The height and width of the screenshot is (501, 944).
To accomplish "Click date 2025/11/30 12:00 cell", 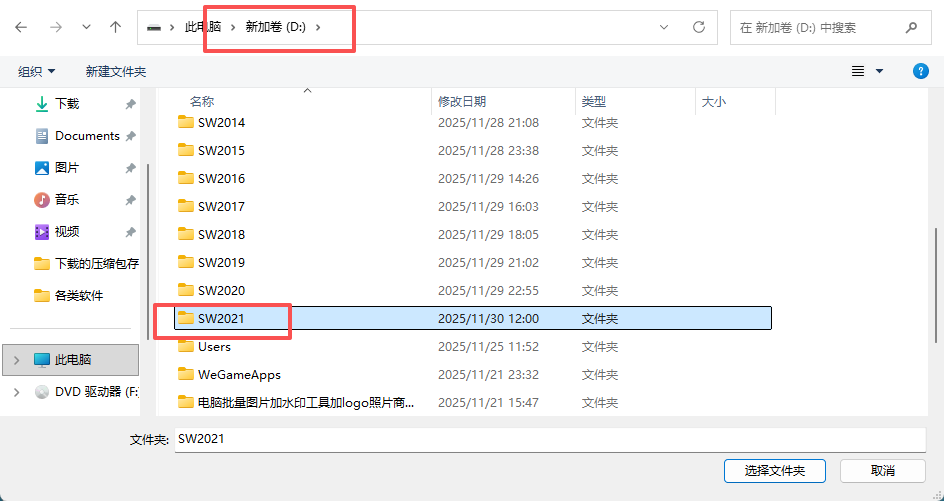I will [x=488, y=319].
